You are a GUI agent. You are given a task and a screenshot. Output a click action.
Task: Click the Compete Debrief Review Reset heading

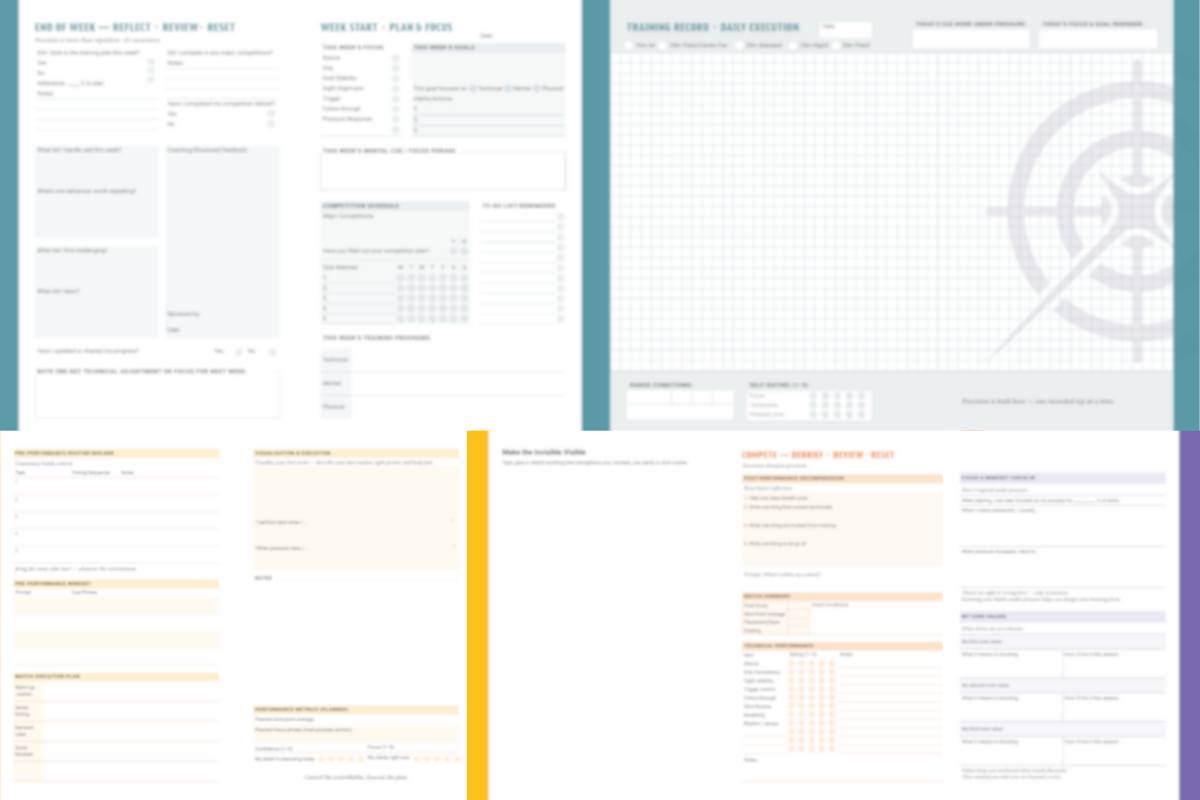pos(818,455)
